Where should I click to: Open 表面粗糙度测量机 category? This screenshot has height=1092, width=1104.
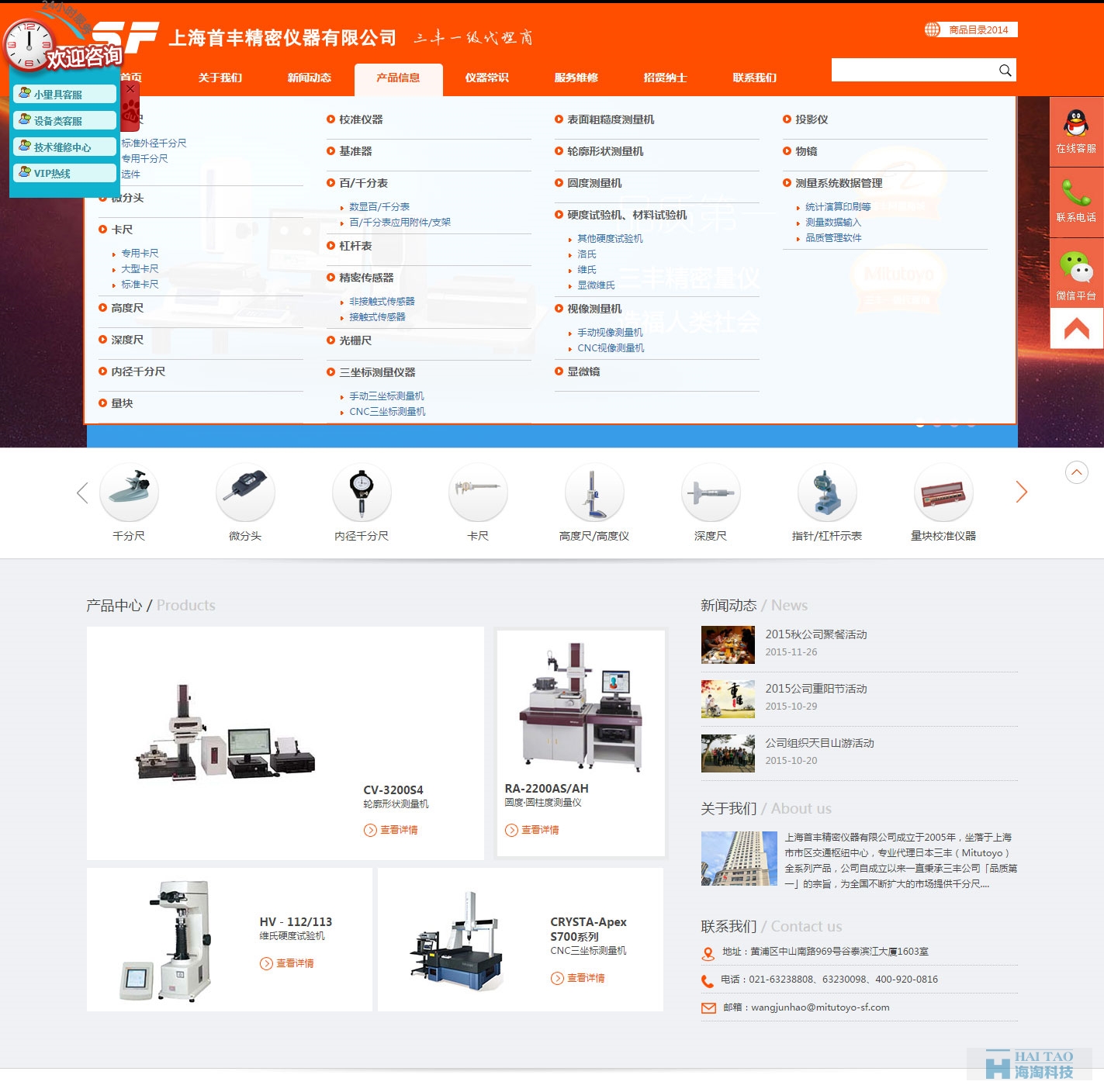point(611,119)
